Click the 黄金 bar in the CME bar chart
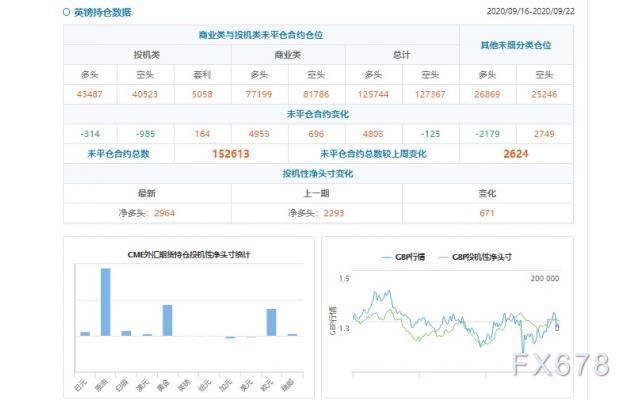640x400 pixels. 167,320
